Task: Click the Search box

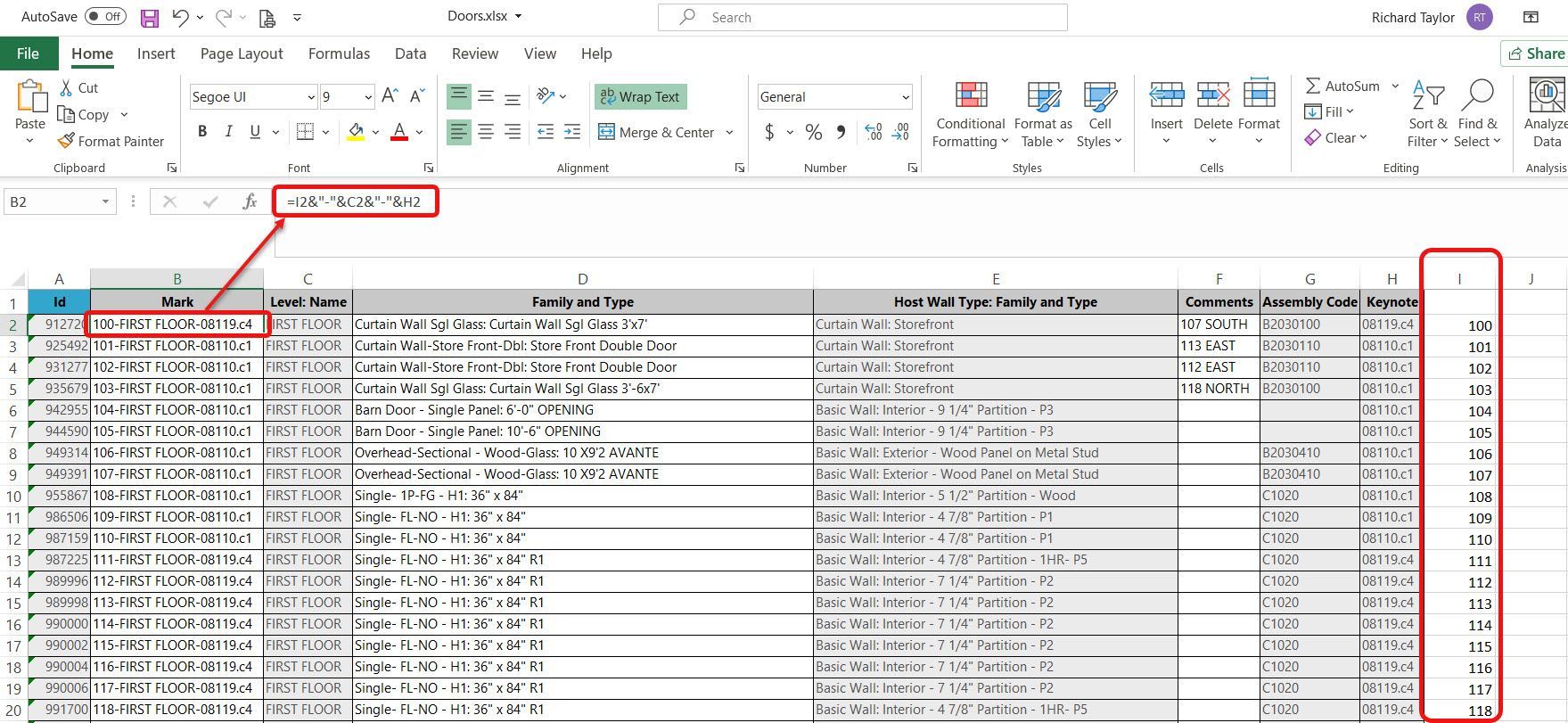Action: click(862, 17)
